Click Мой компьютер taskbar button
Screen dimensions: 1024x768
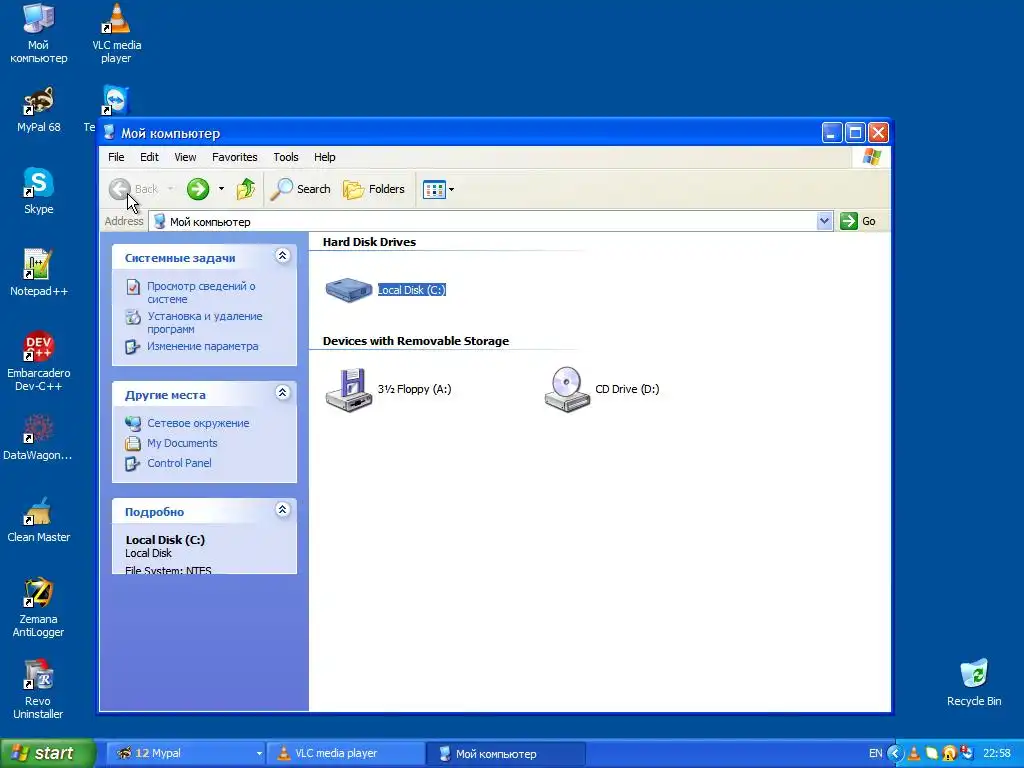coord(505,753)
